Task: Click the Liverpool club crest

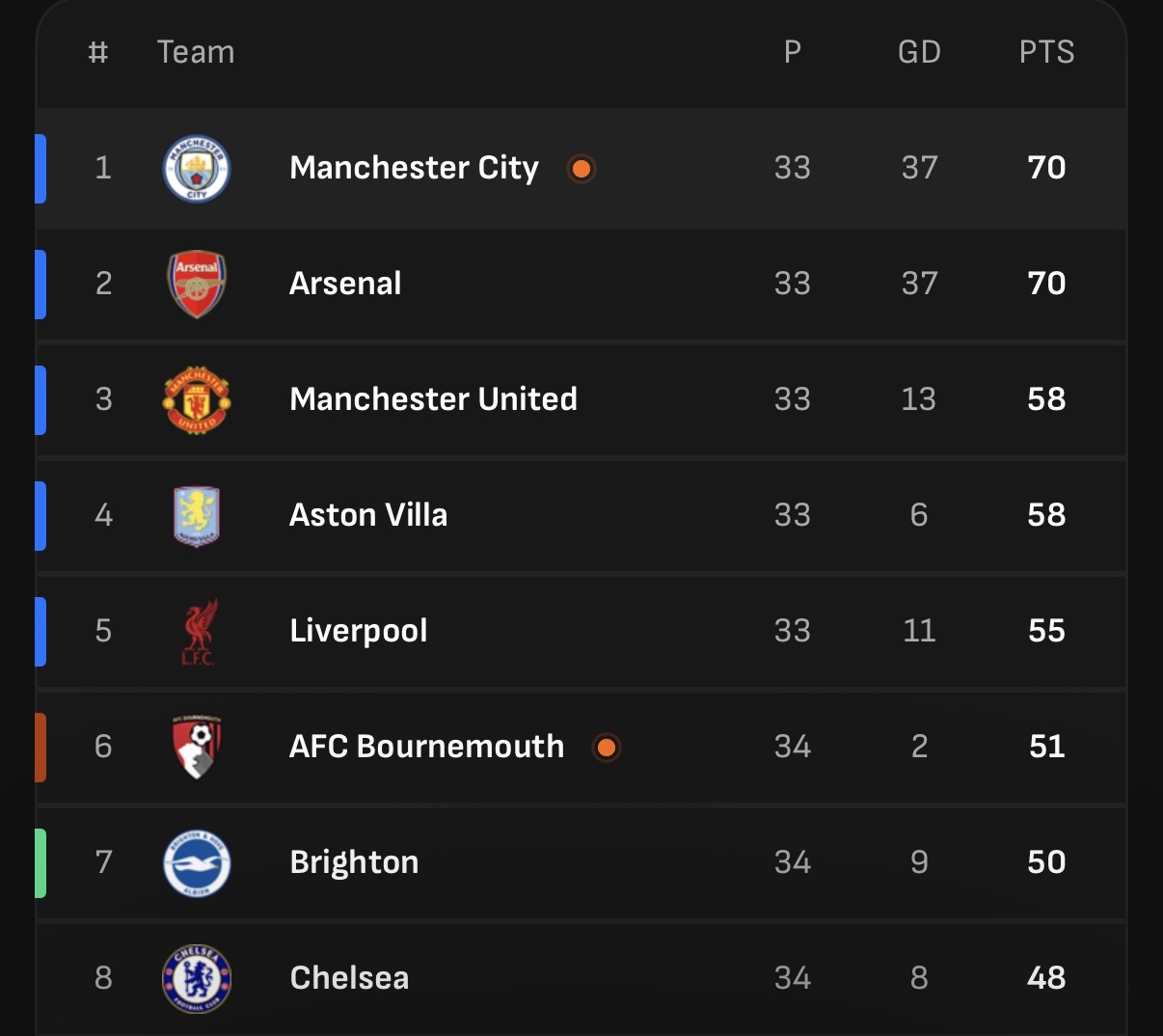Action: [200, 632]
